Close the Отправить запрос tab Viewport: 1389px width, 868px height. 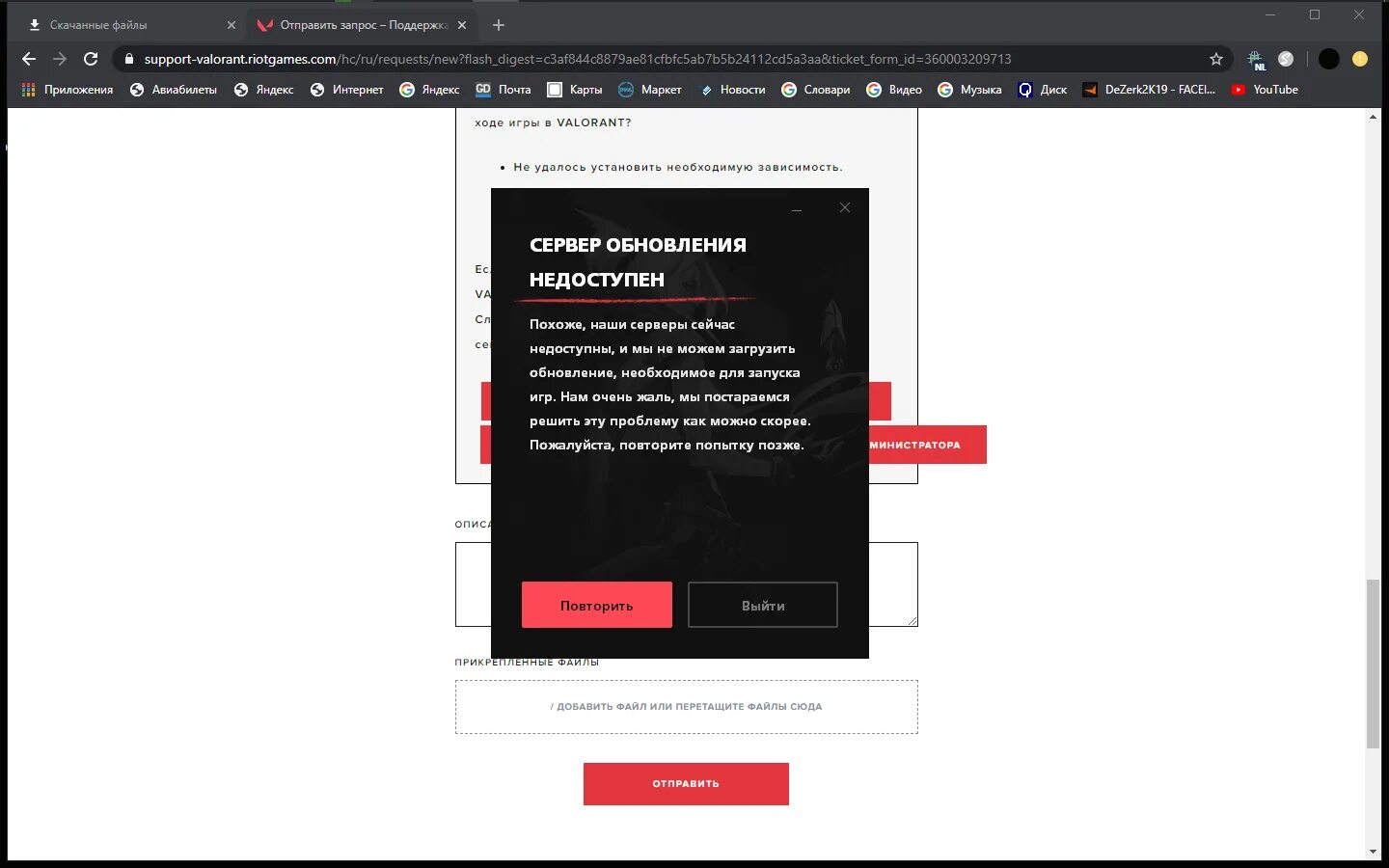462,25
